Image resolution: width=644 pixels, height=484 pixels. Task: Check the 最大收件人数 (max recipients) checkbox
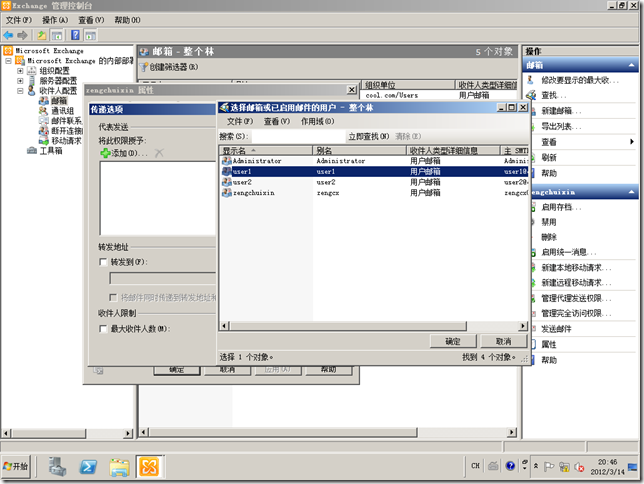pyautogui.click(x=103, y=328)
